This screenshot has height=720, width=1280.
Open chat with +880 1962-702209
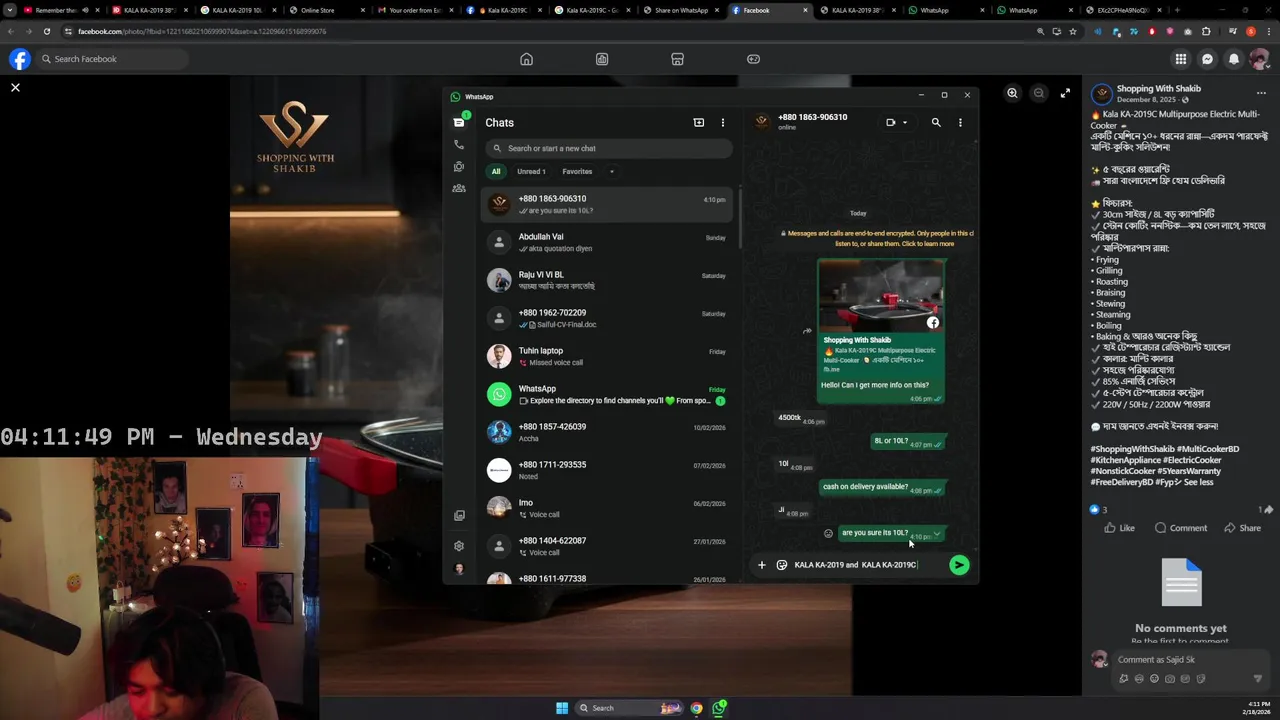(x=608, y=318)
